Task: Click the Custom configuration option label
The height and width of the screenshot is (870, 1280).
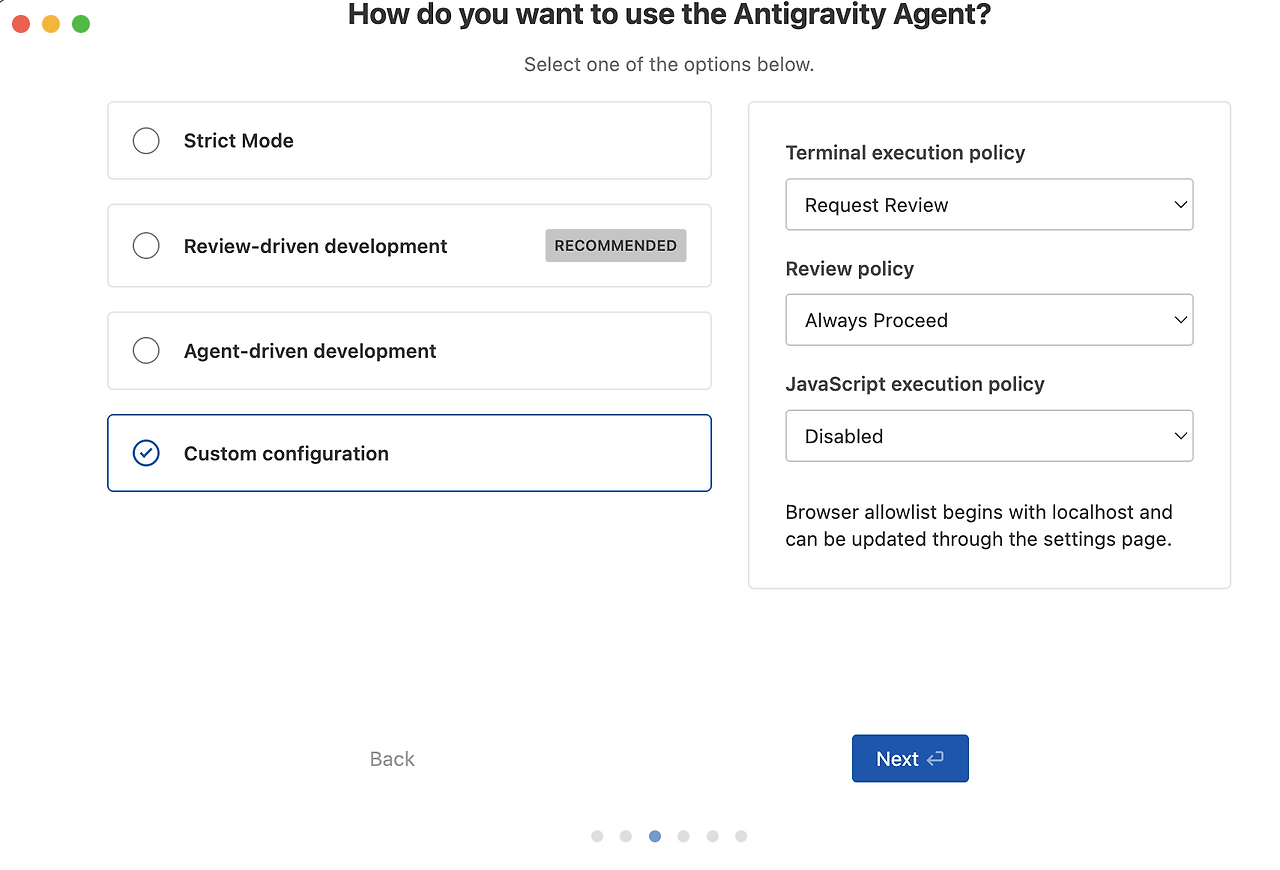Action: (286, 454)
